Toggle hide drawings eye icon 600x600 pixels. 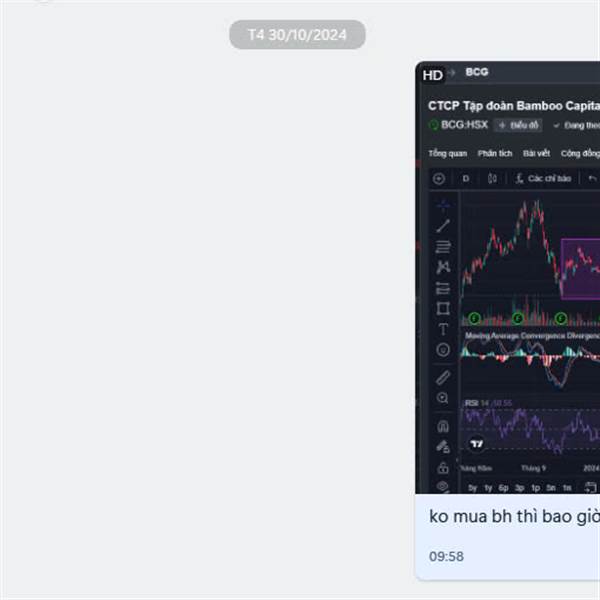tap(443, 487)
